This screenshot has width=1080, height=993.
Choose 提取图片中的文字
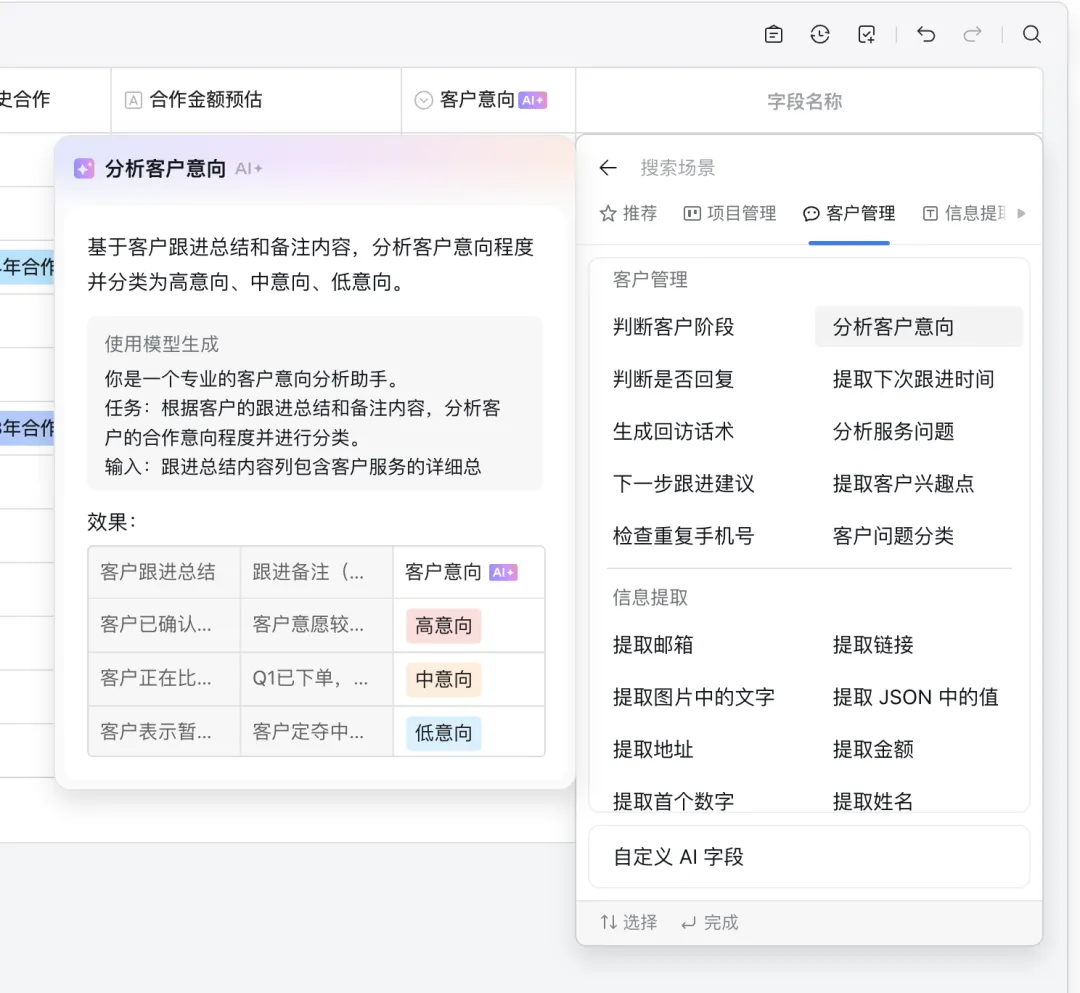(694, 698)
